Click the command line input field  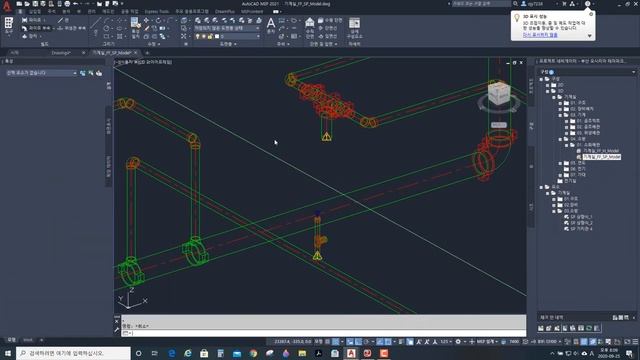point(323,333)
